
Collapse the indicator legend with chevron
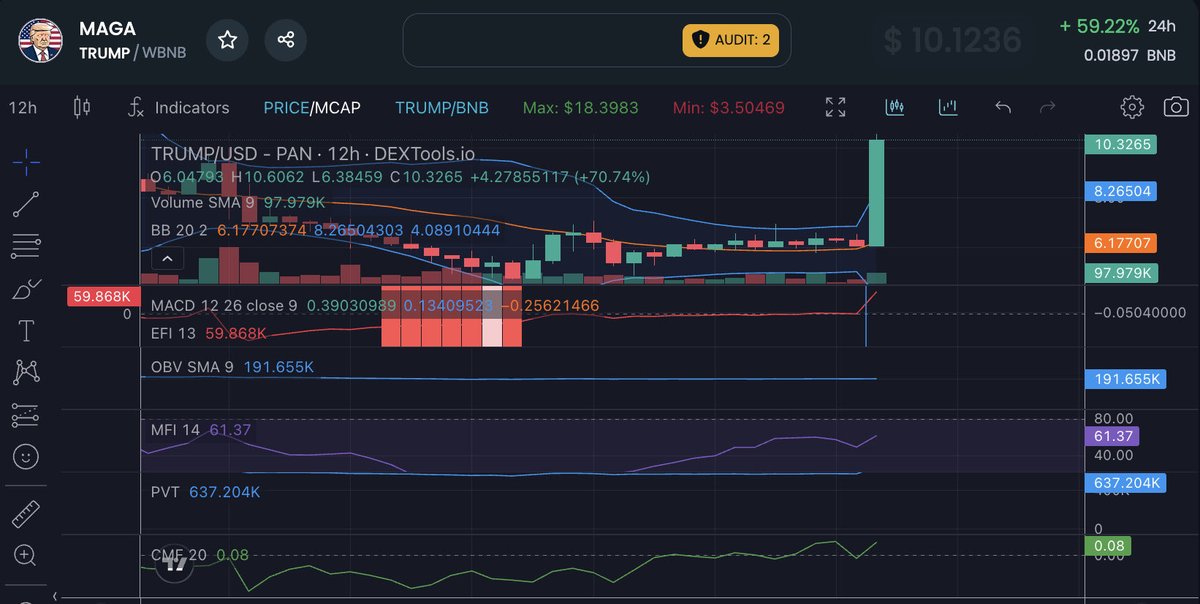[x=167, y=259]
